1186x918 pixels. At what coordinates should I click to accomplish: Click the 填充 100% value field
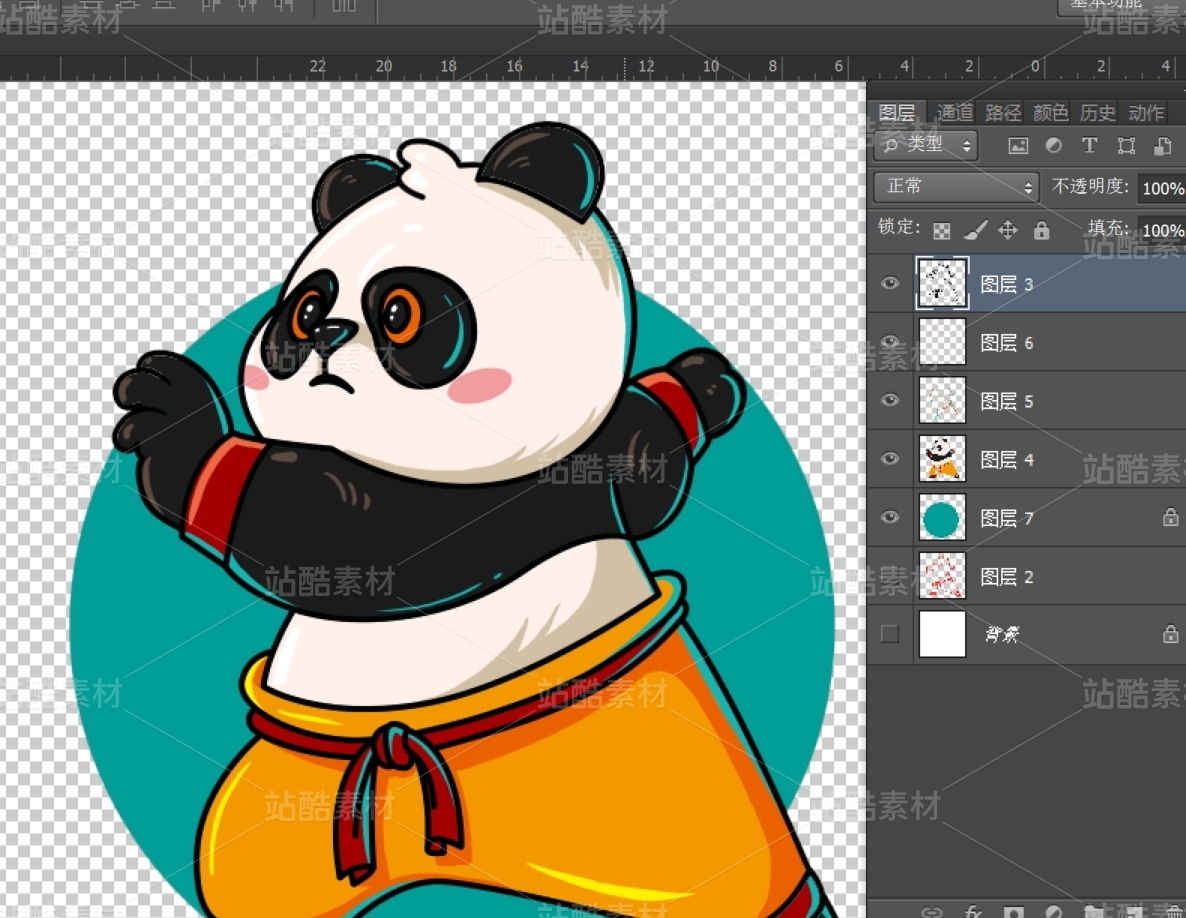pos(1162,230)
